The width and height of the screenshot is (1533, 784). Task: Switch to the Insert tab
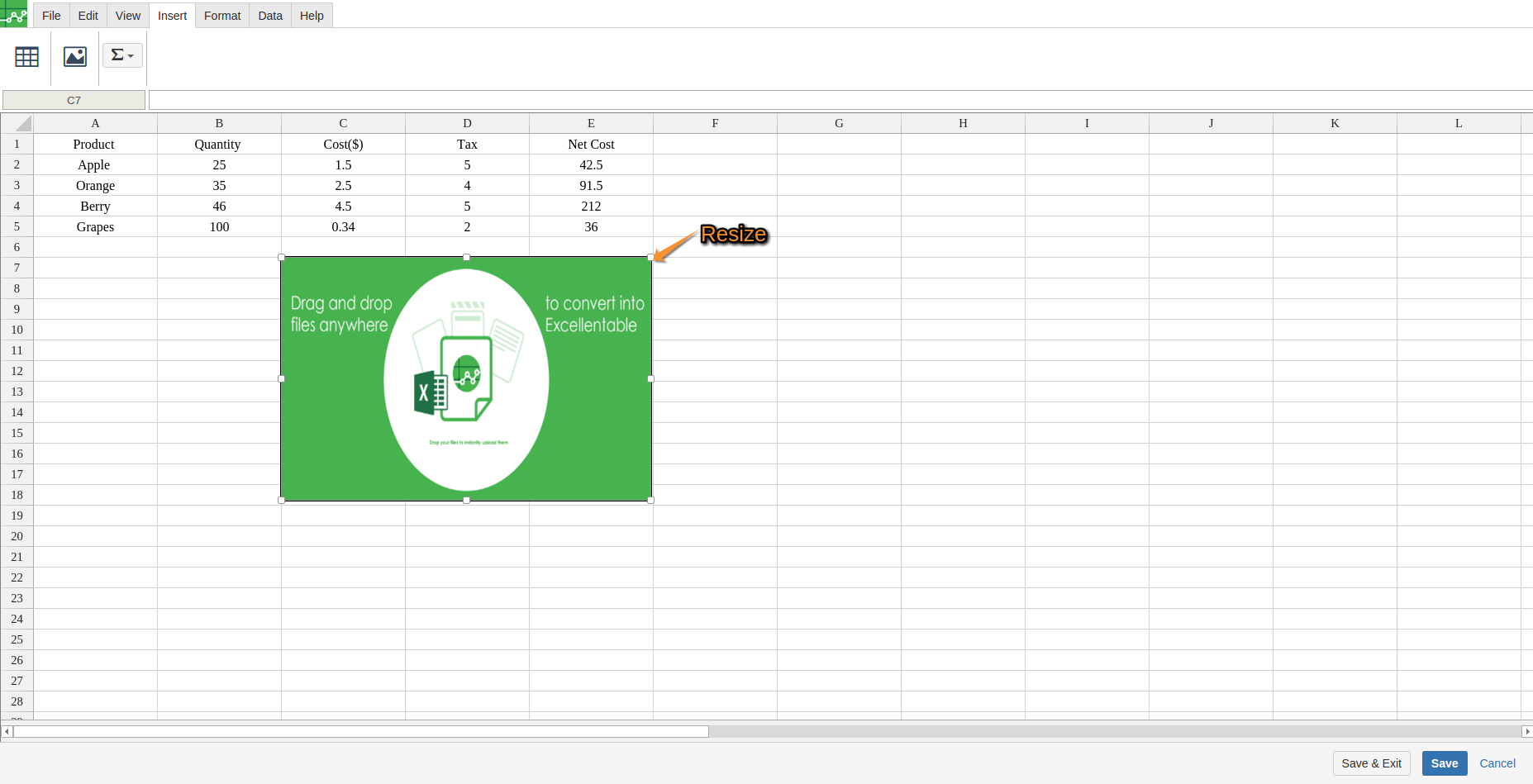click(173, 16)
